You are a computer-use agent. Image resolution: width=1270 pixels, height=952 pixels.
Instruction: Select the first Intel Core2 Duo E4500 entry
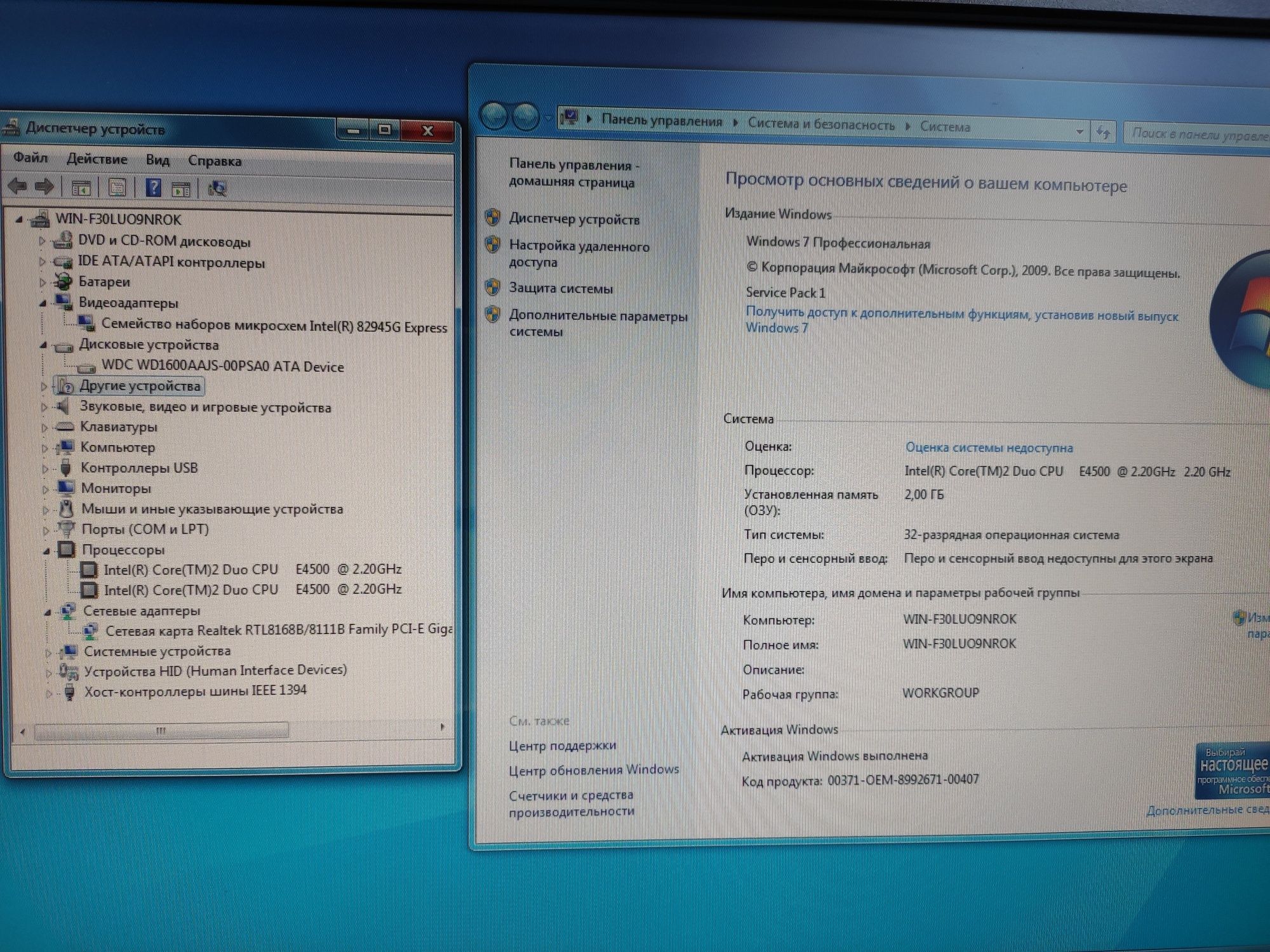click(x=253, y=569)
